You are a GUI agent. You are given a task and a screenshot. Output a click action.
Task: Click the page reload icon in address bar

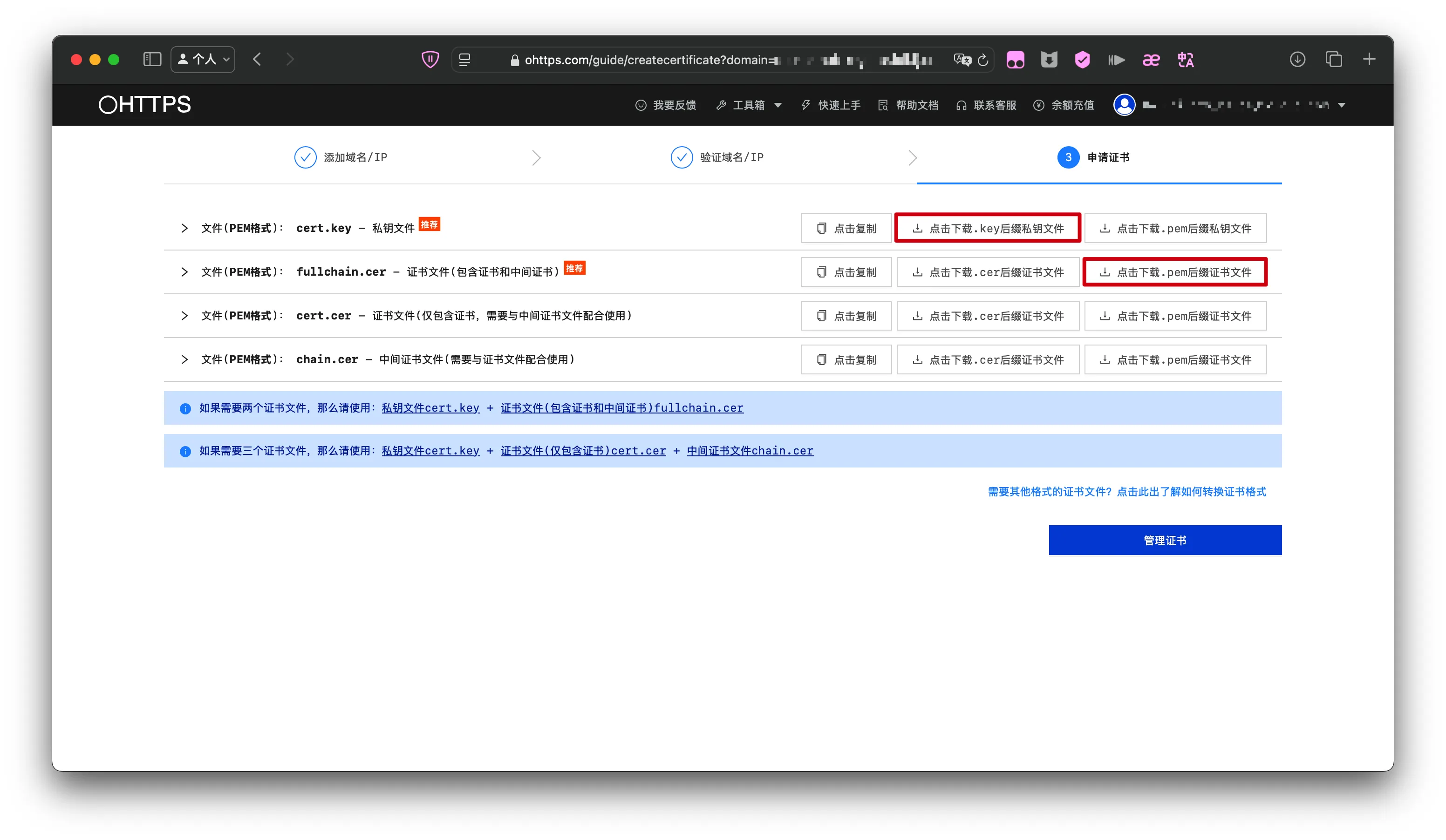[983, 60]
